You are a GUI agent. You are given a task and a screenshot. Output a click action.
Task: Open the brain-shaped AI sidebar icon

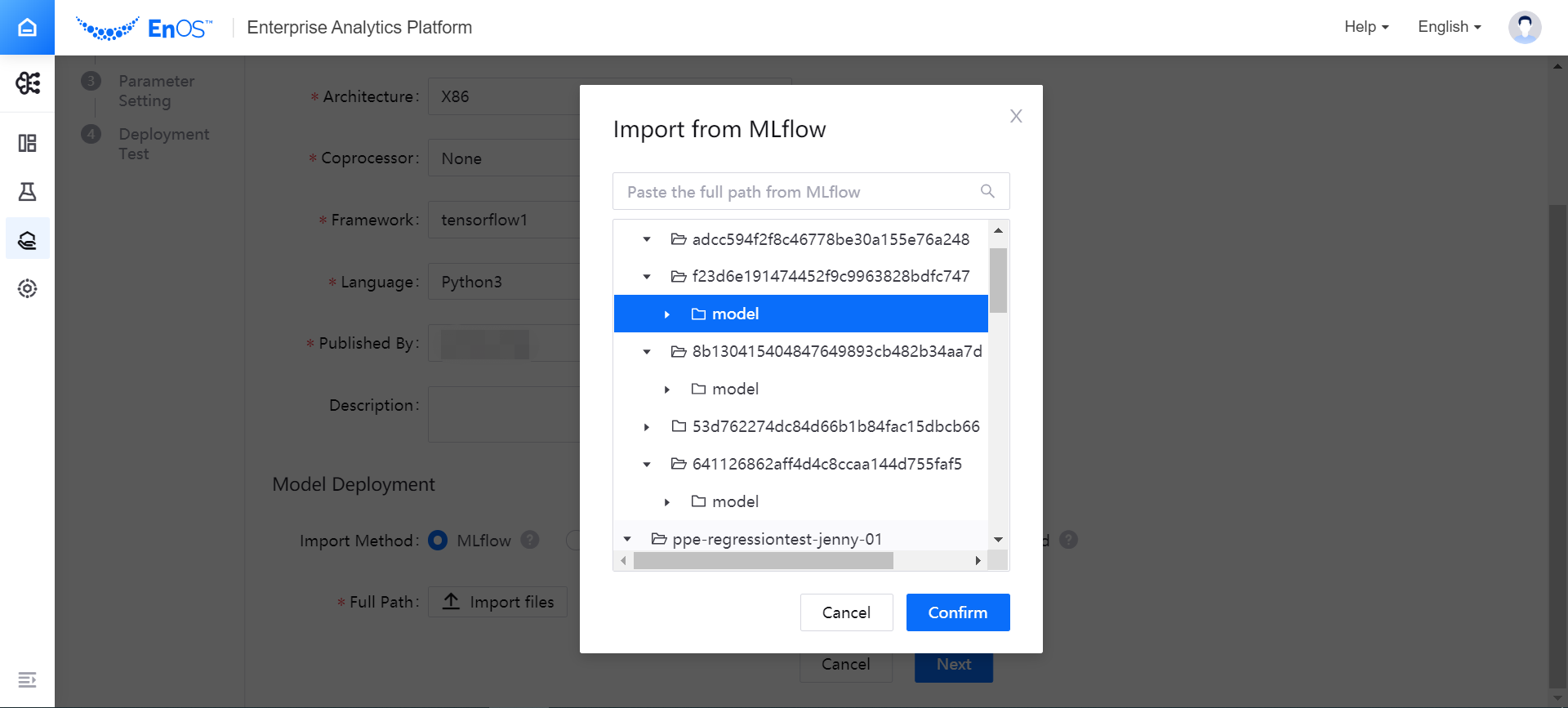pos(28,82)
